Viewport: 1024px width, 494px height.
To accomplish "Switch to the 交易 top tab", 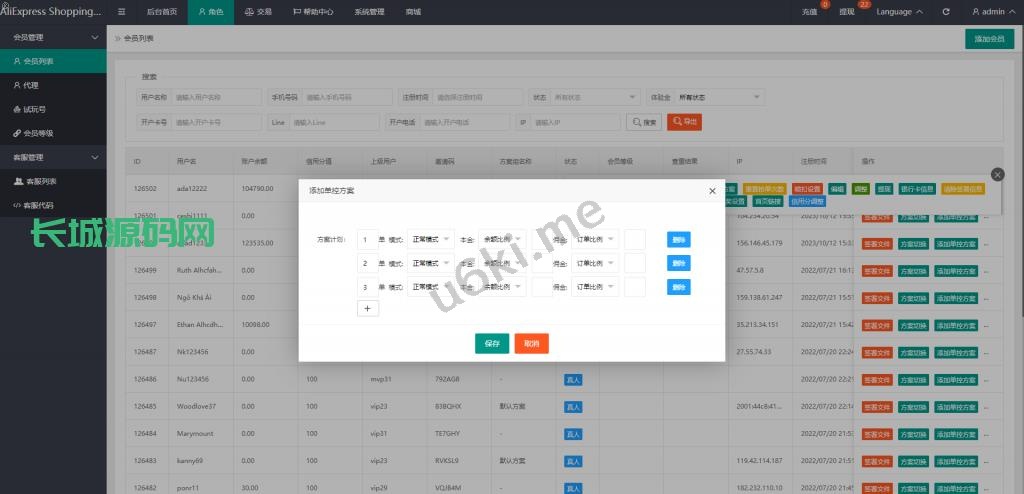I will point(258,12).
